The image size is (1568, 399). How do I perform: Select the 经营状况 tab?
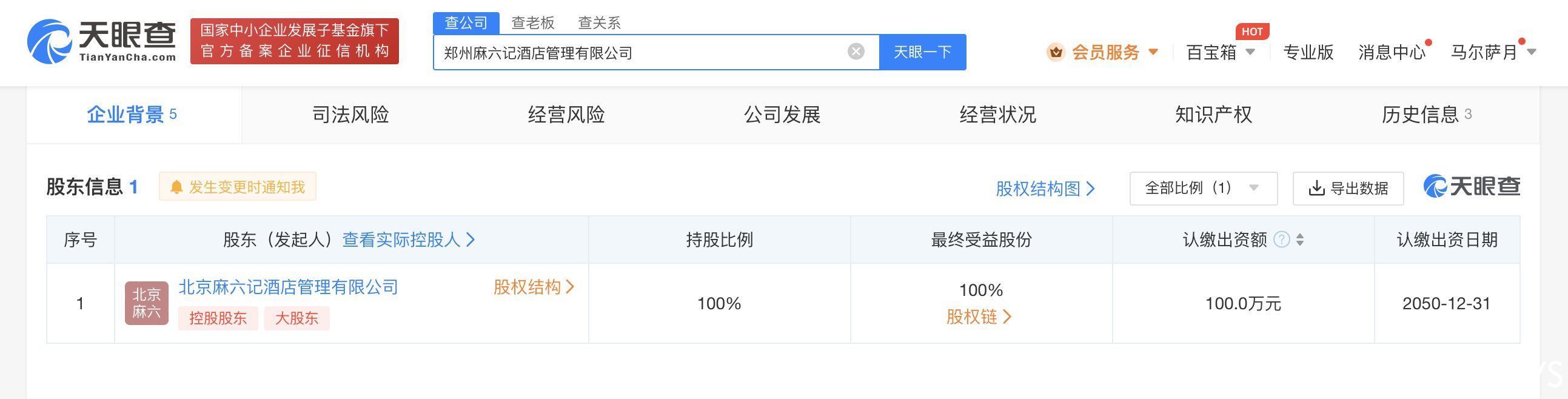(997, 115)
